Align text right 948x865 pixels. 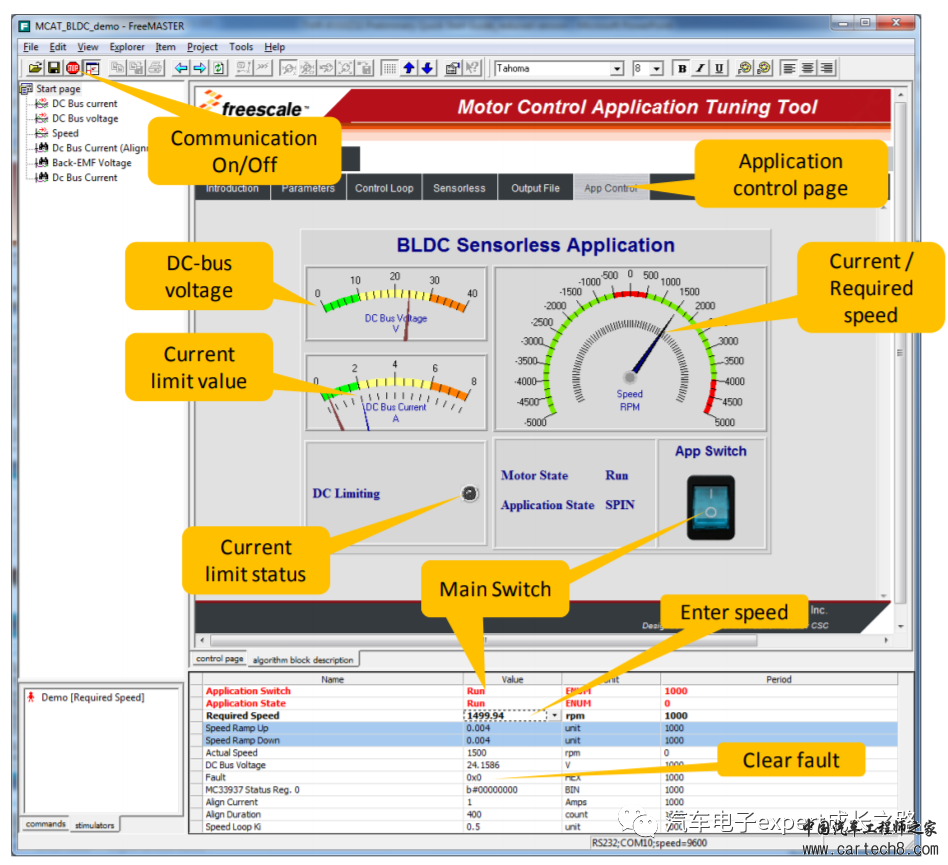[826, 68]
